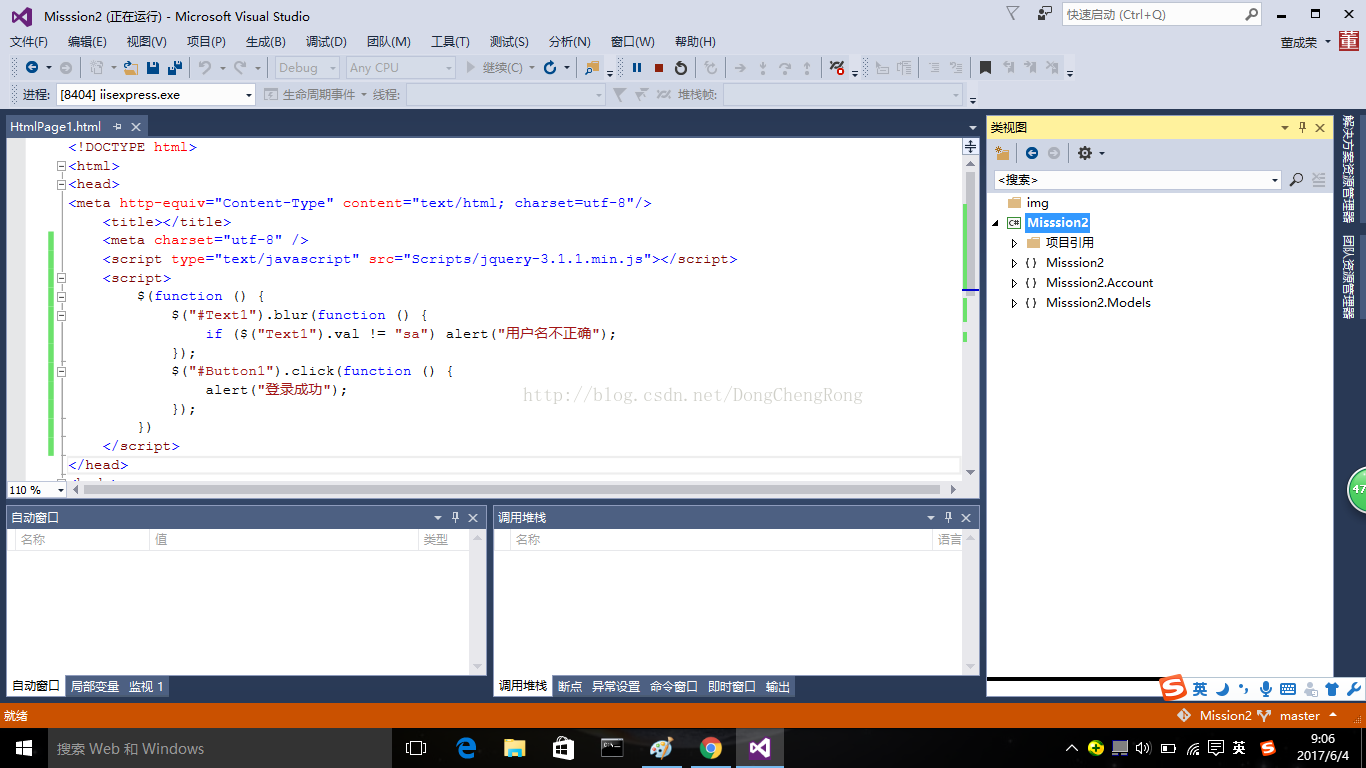
Task: Open File Explorer from the taskbar
Action: coord(515,748)
